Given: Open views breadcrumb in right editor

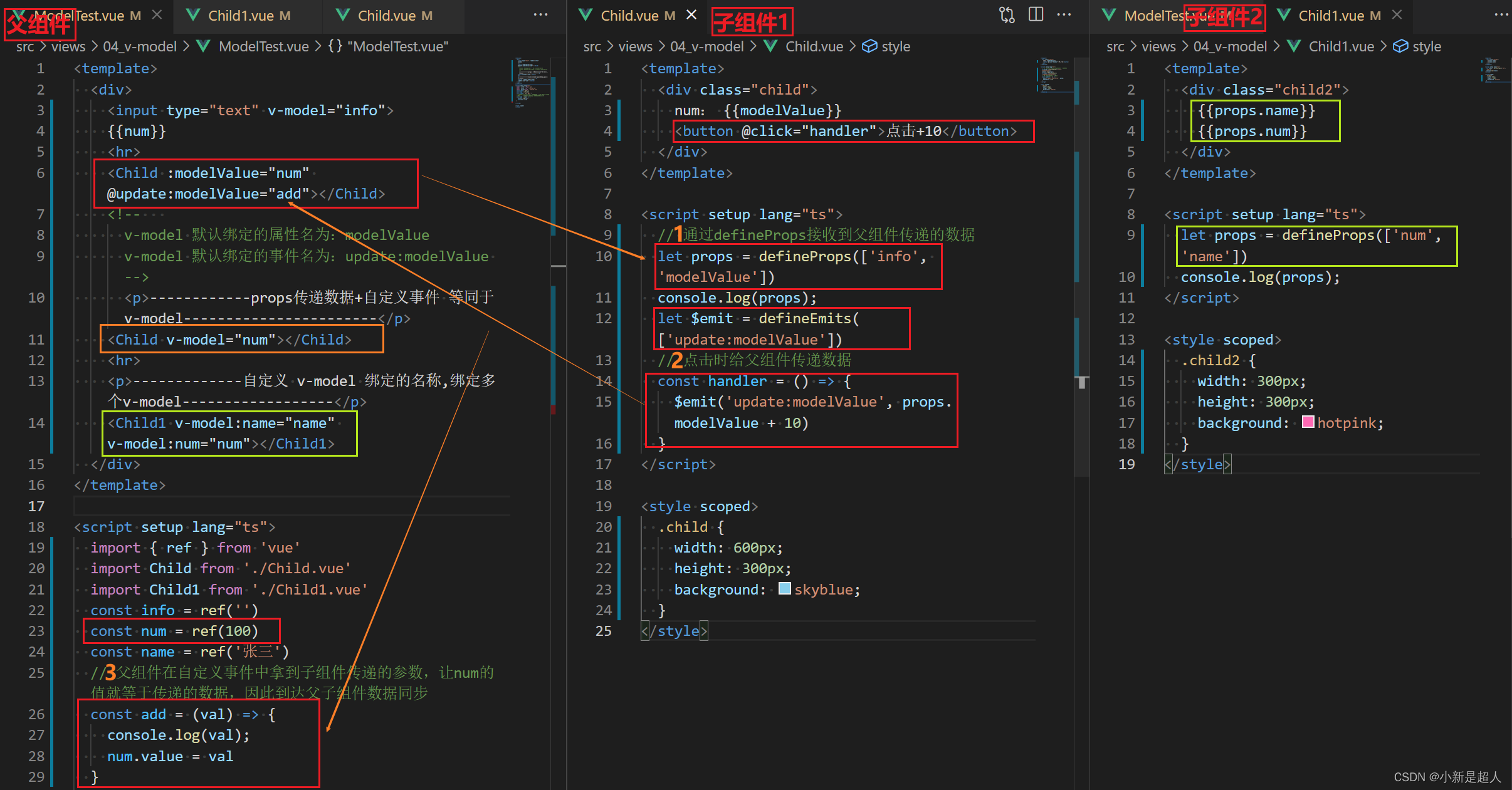Looking at the screenshot, I should (x=1159, y=46).
